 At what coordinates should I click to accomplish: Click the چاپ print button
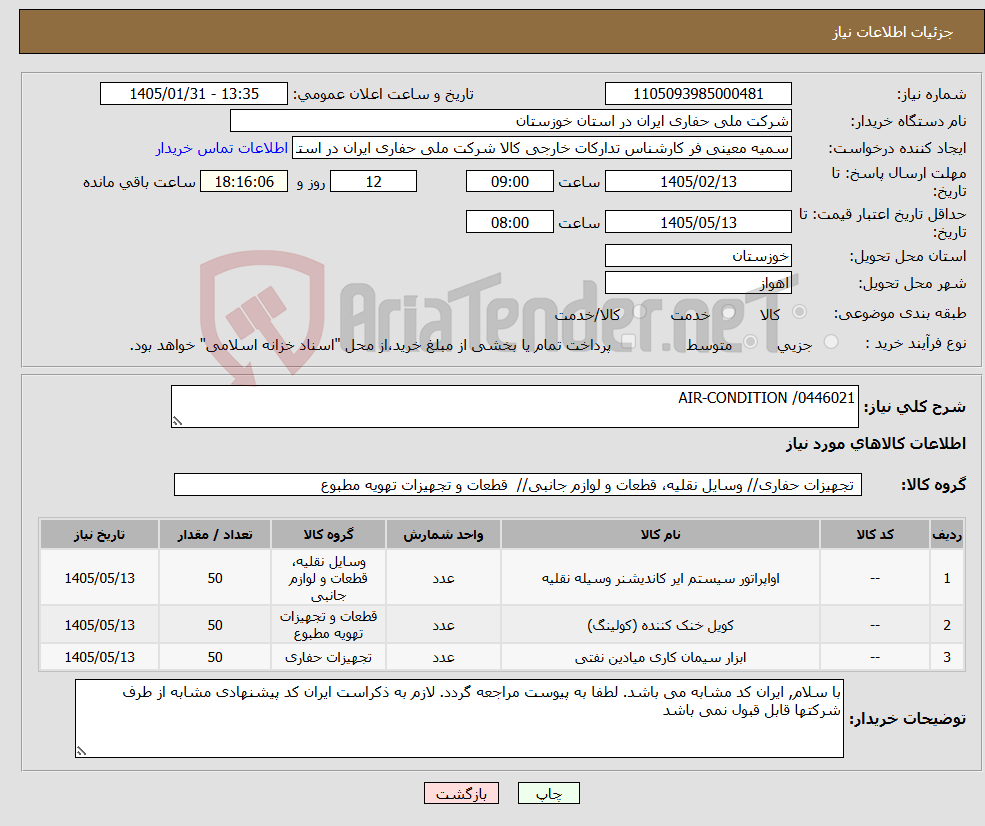point(548,793)
